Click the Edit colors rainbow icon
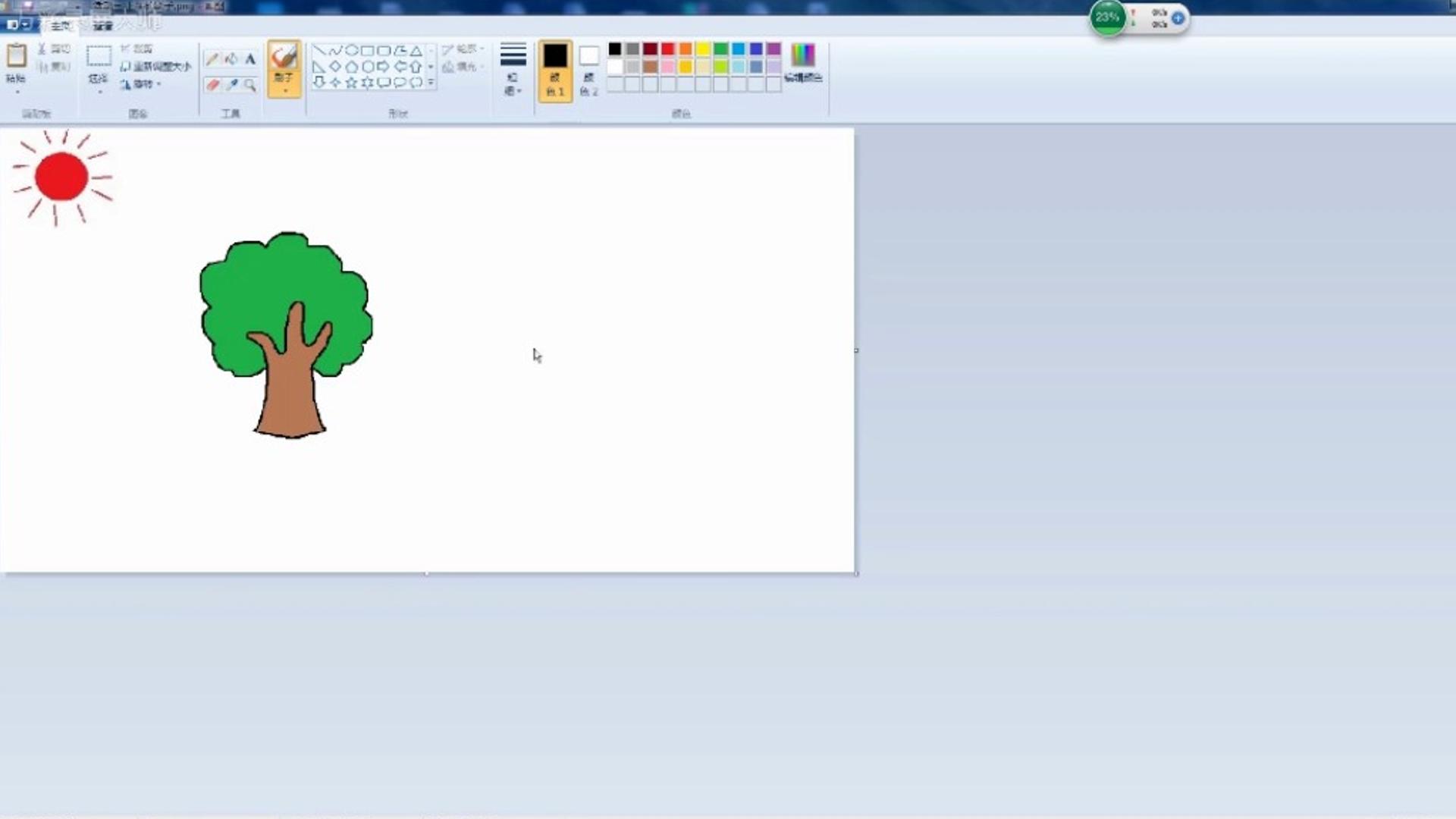 pos(803,62)
